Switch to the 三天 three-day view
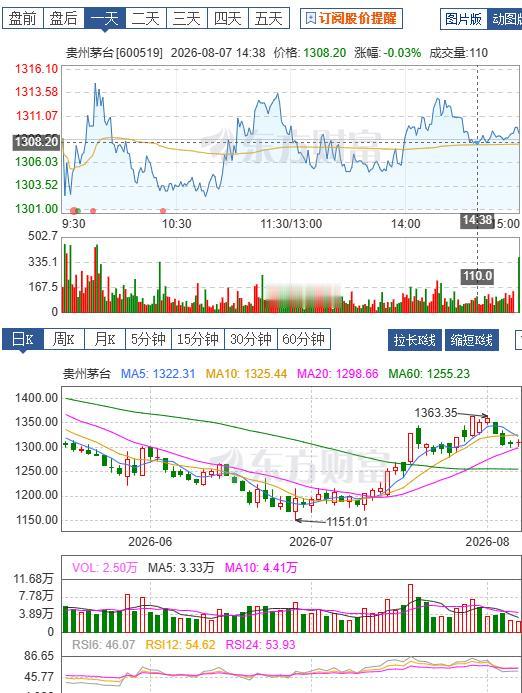This screenshot has height=693, width=522. click(x=187, y=19)
